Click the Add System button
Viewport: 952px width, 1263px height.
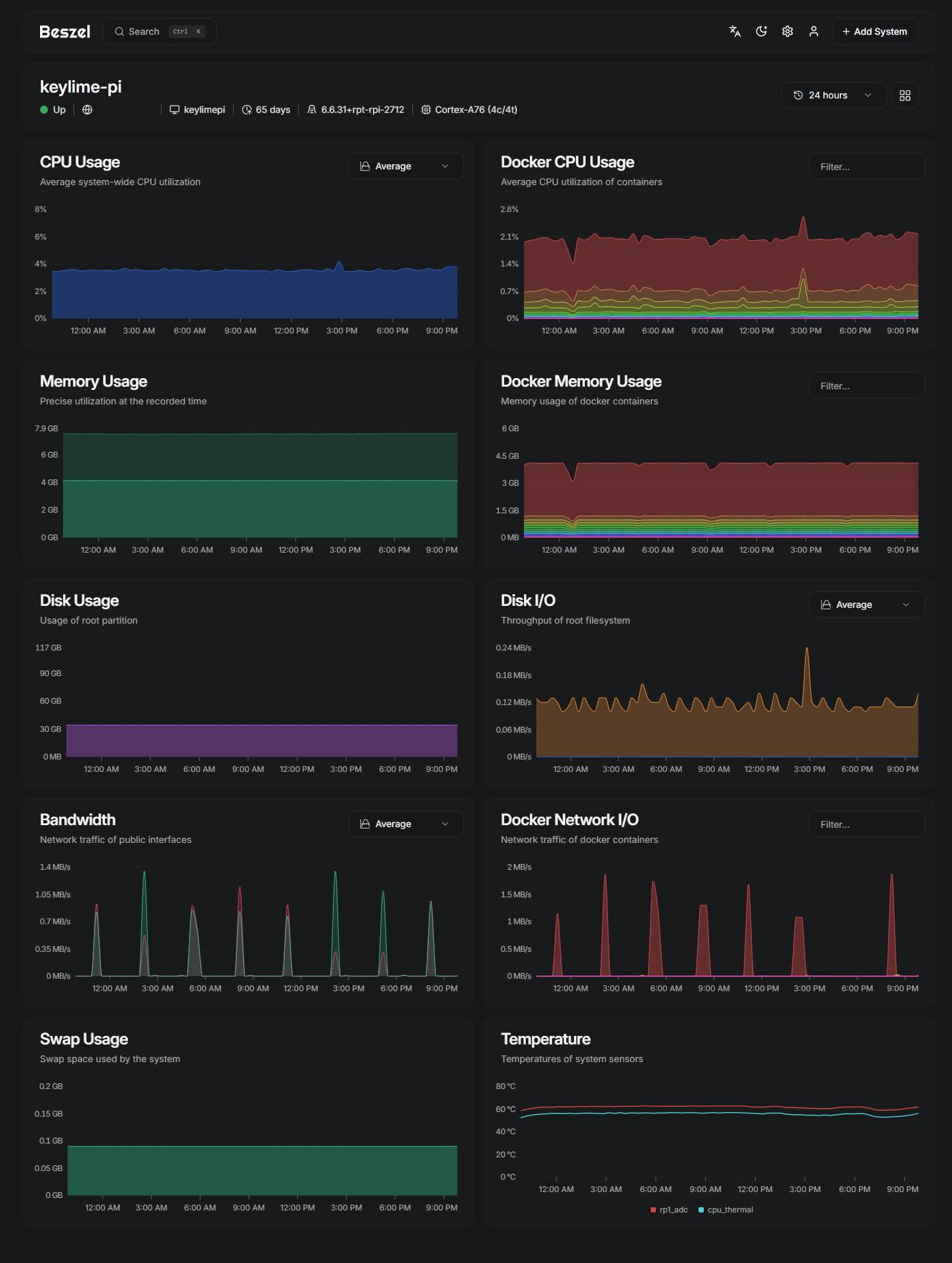point(875,32)
